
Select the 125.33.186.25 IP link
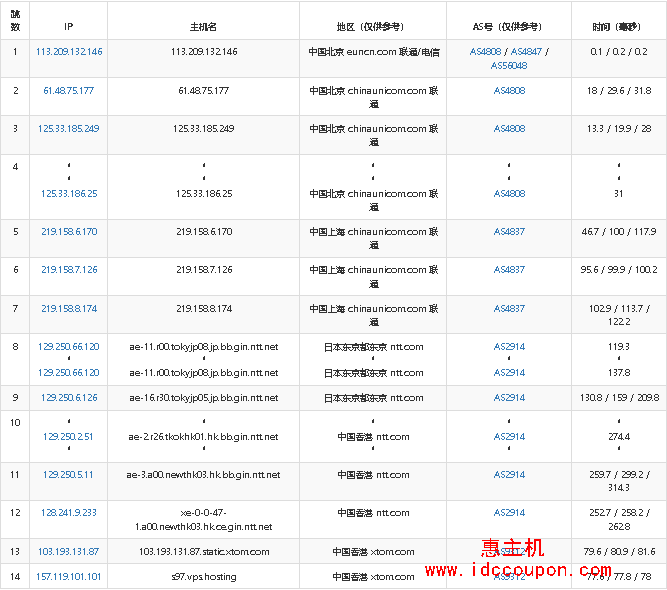[69, 193]
